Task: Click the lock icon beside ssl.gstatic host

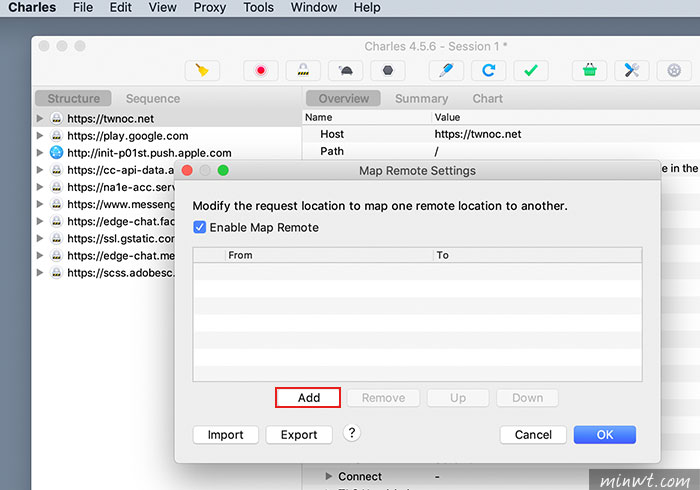Action: point(56,238)
